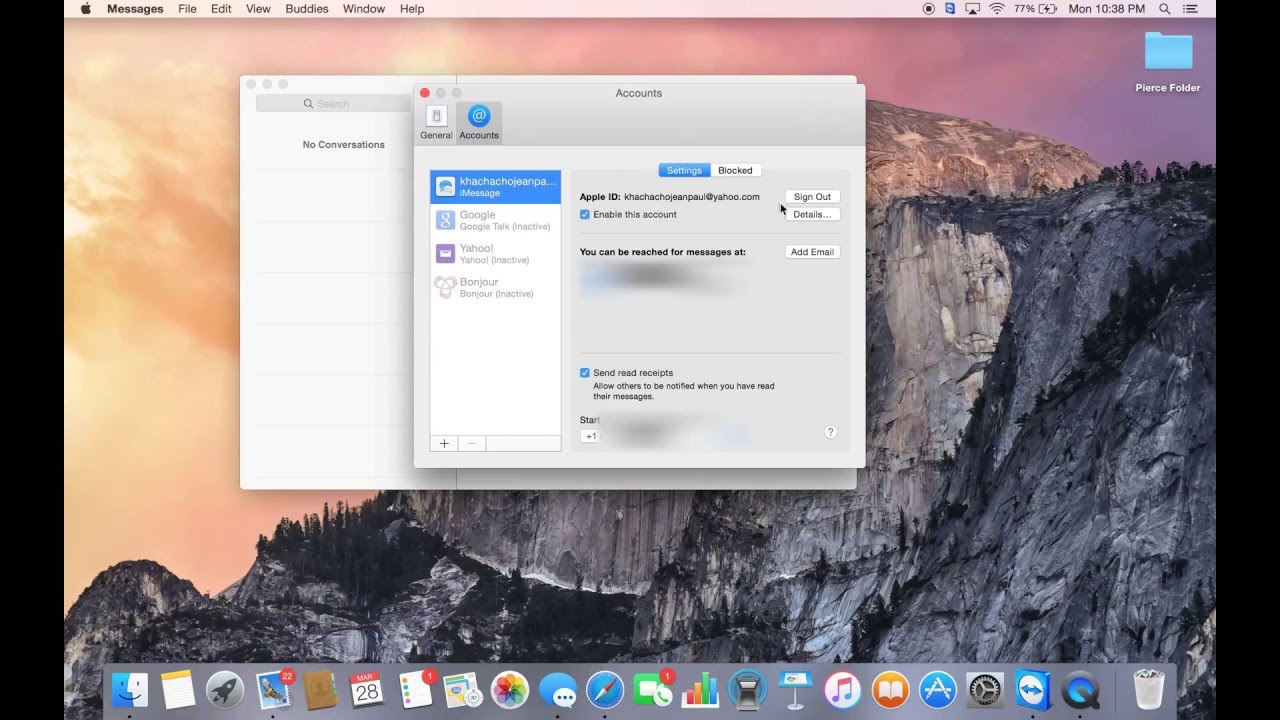Open iBooks in the Dock

890,690
